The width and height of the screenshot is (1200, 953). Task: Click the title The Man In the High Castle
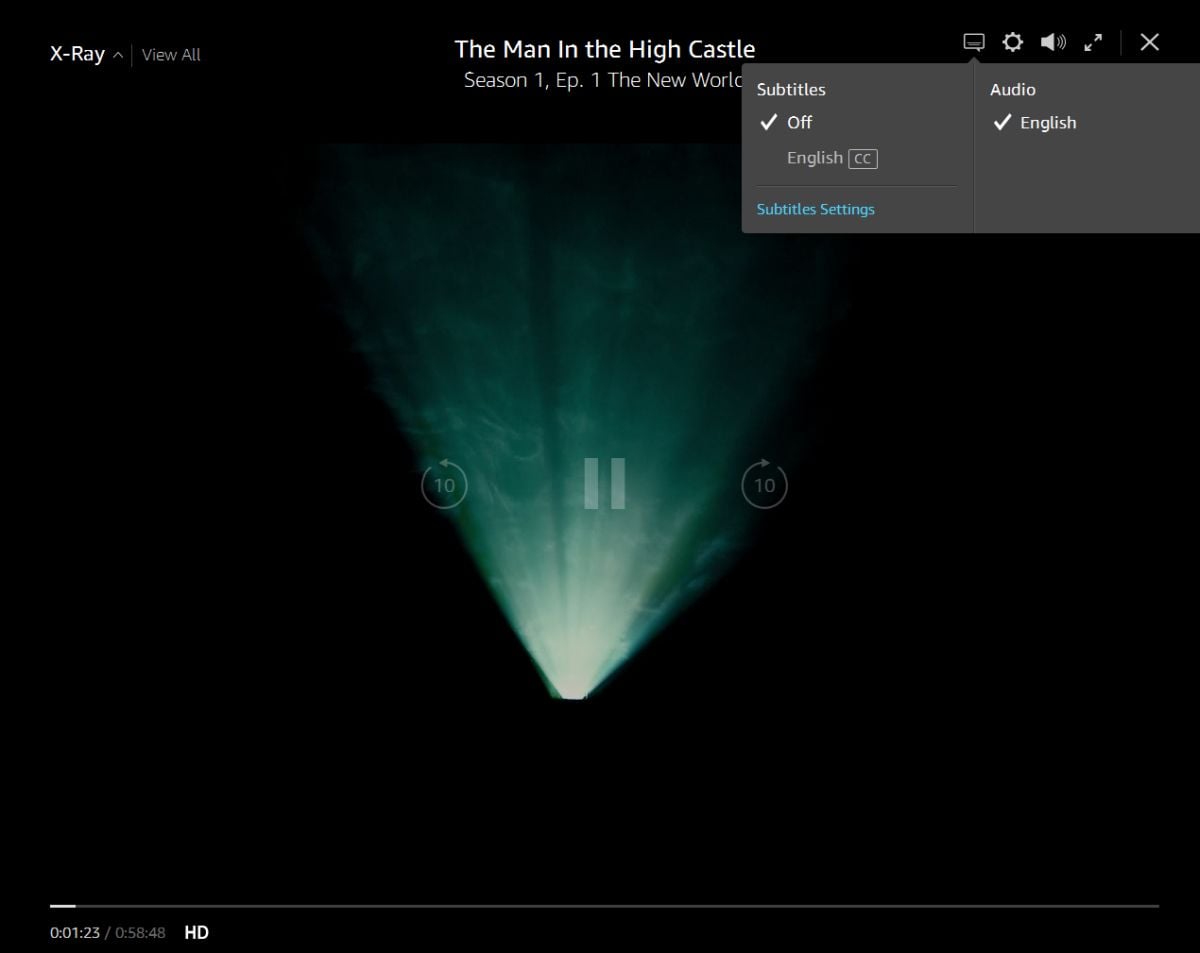click(605, 49)
